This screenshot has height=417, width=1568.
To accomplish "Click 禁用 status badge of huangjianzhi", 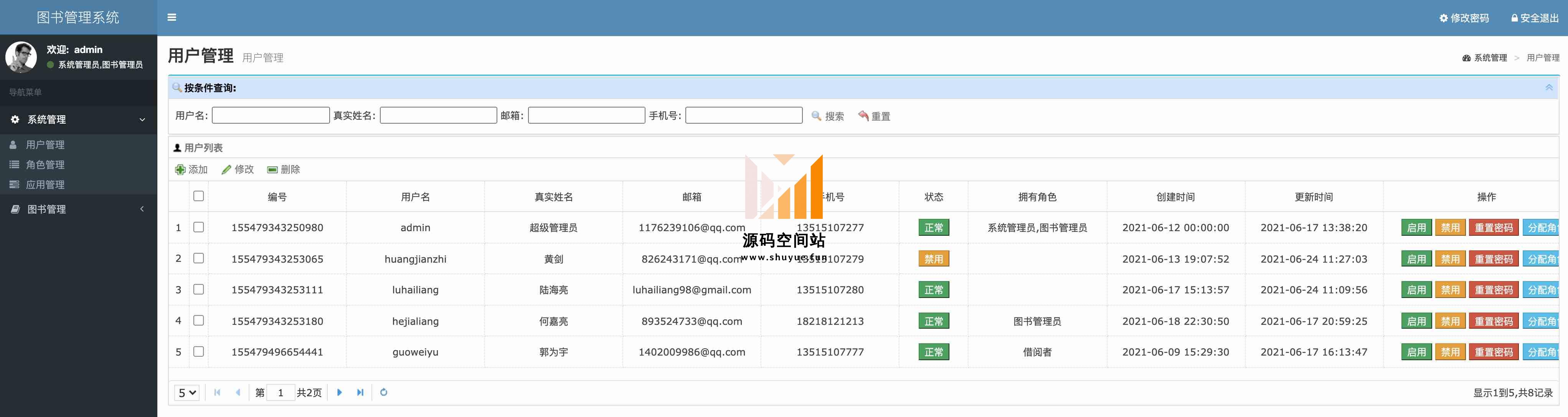I will click(x=934, y=259).
